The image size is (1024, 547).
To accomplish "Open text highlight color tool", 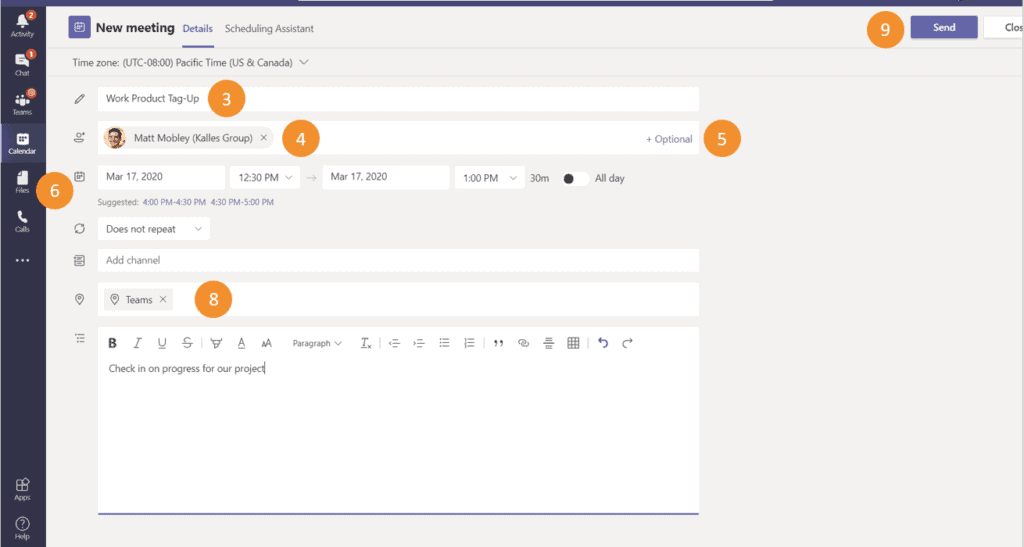I will [216, 343].
